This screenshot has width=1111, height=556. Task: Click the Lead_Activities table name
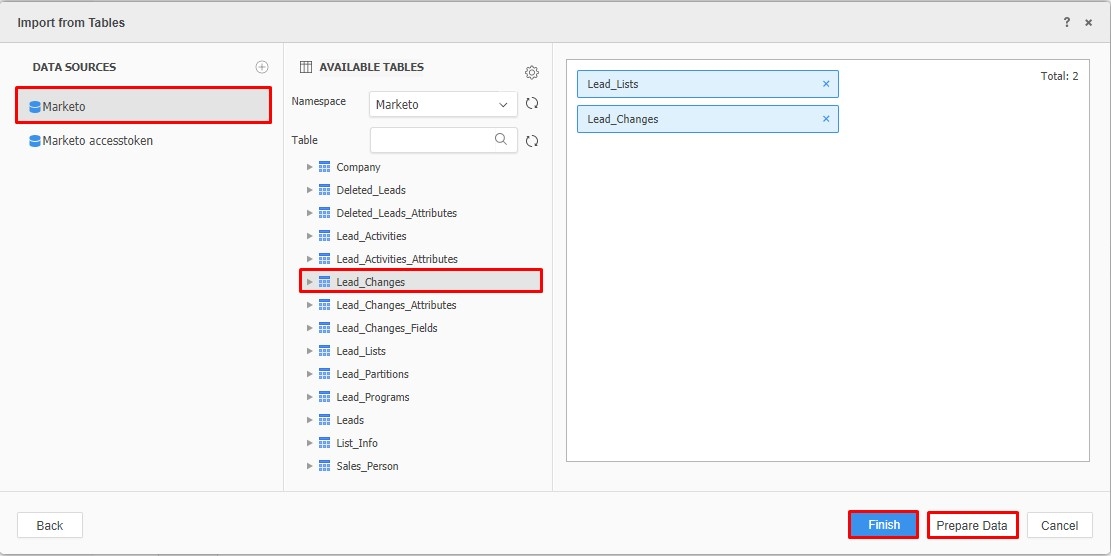(x=371, y=236)
